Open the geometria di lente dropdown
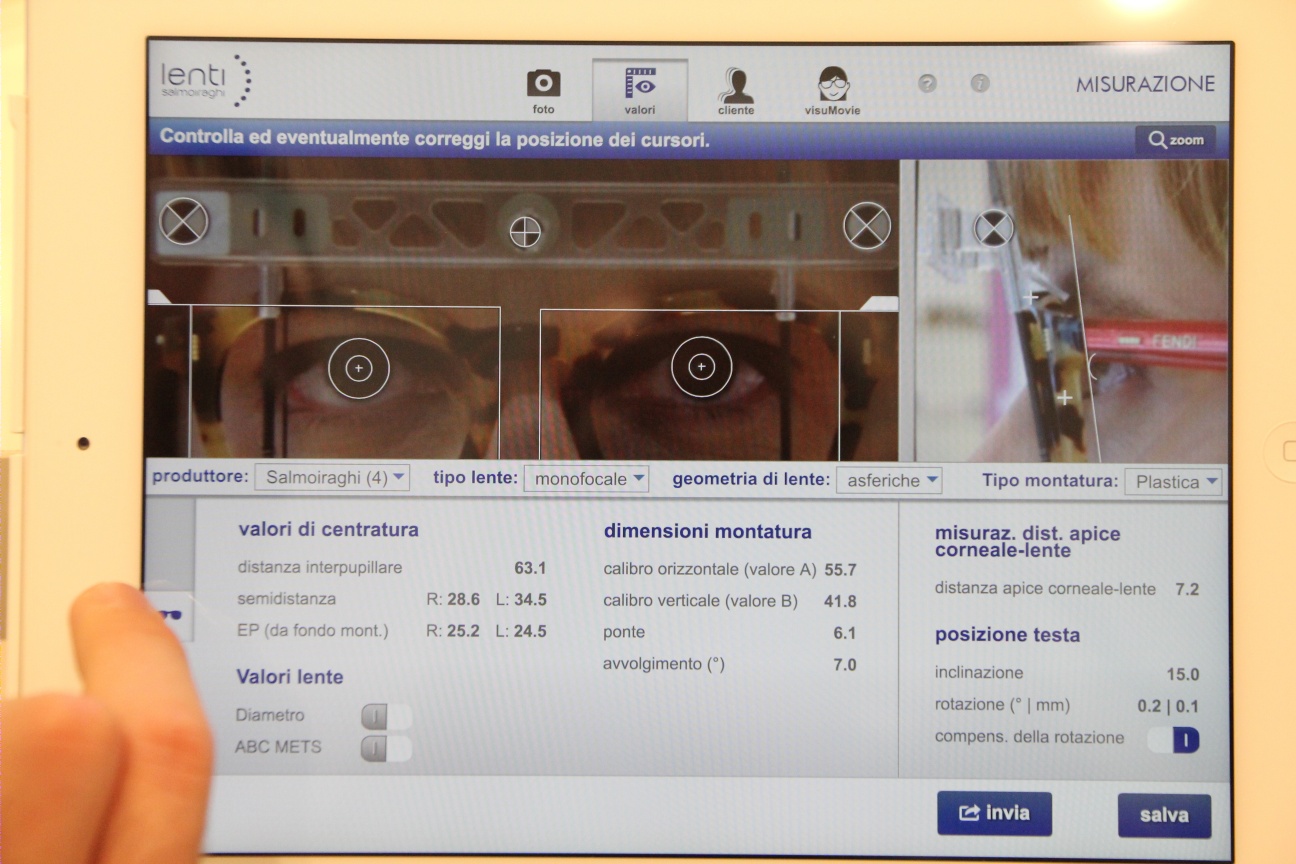1296x864 pixels. pos(889,480)
